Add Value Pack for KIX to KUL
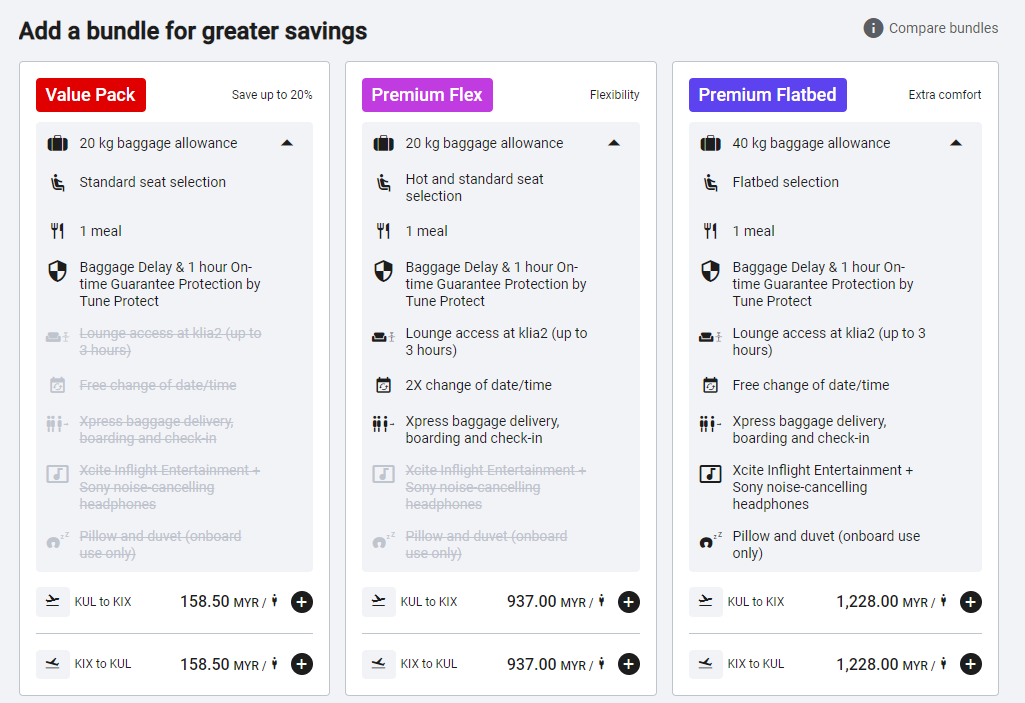The image size is (1025, 703). [302, 664]
